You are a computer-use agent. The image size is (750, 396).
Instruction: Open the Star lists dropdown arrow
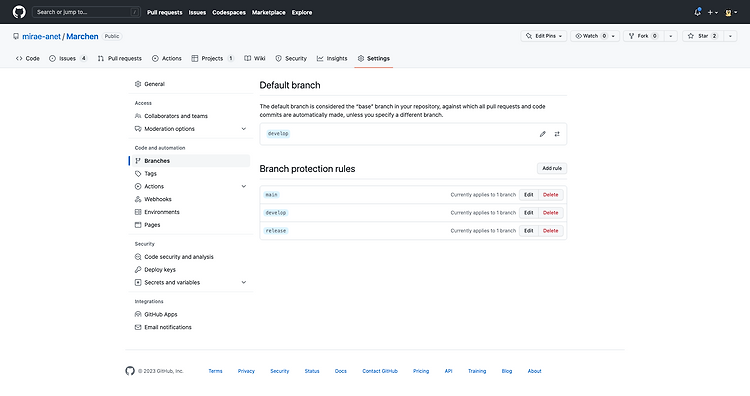pos(730,36)
